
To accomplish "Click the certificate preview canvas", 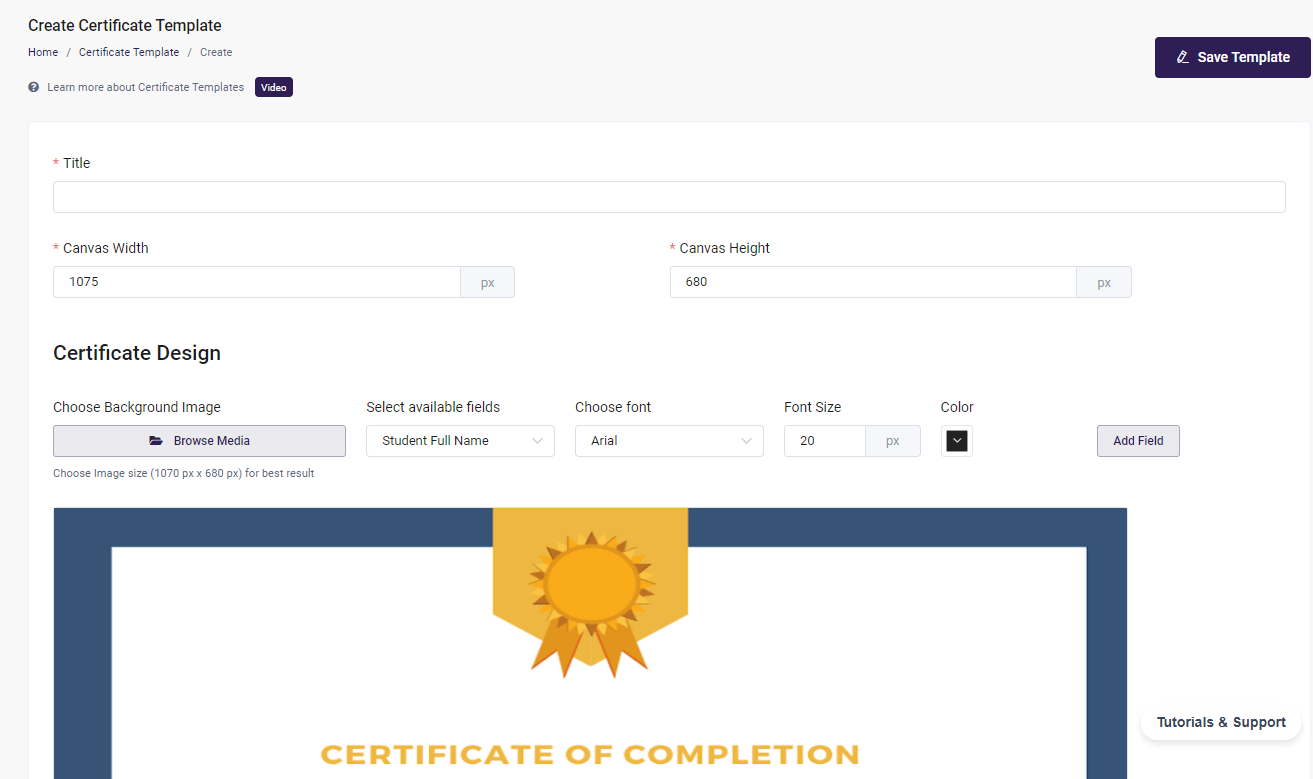I will tap(590, 640).
